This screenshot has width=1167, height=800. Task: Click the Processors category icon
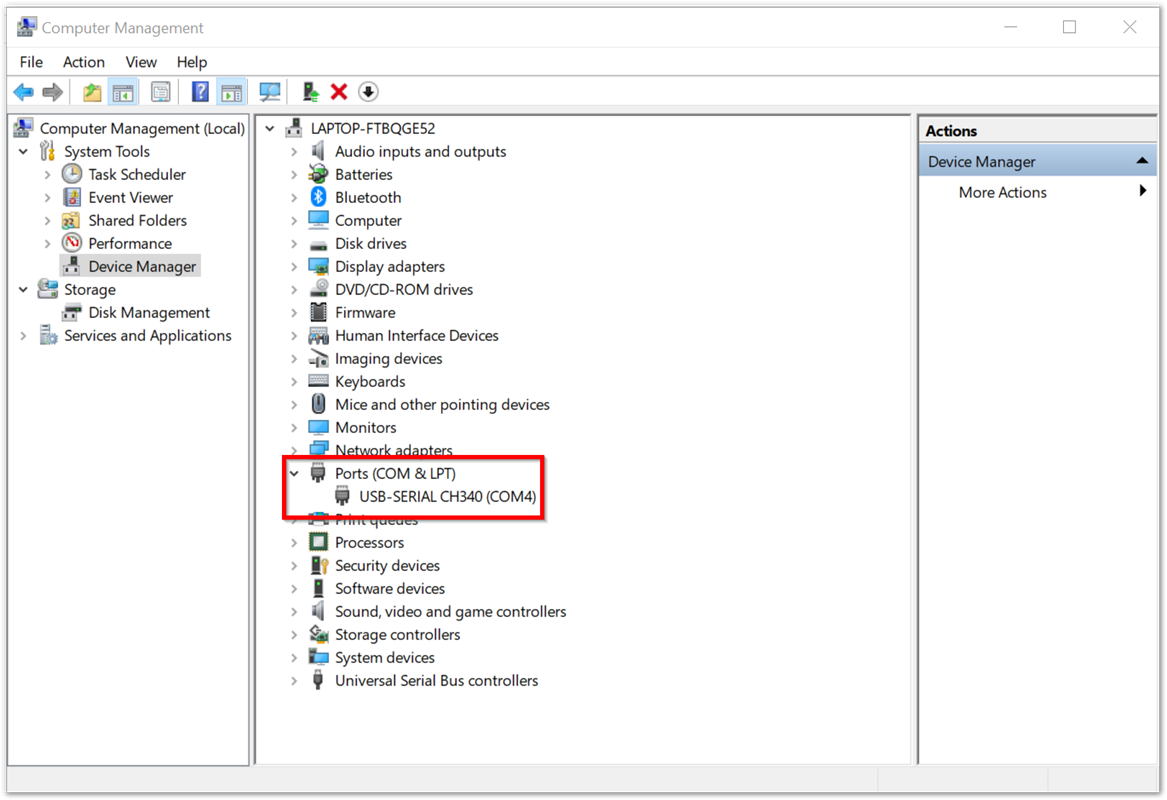point(319,543)
